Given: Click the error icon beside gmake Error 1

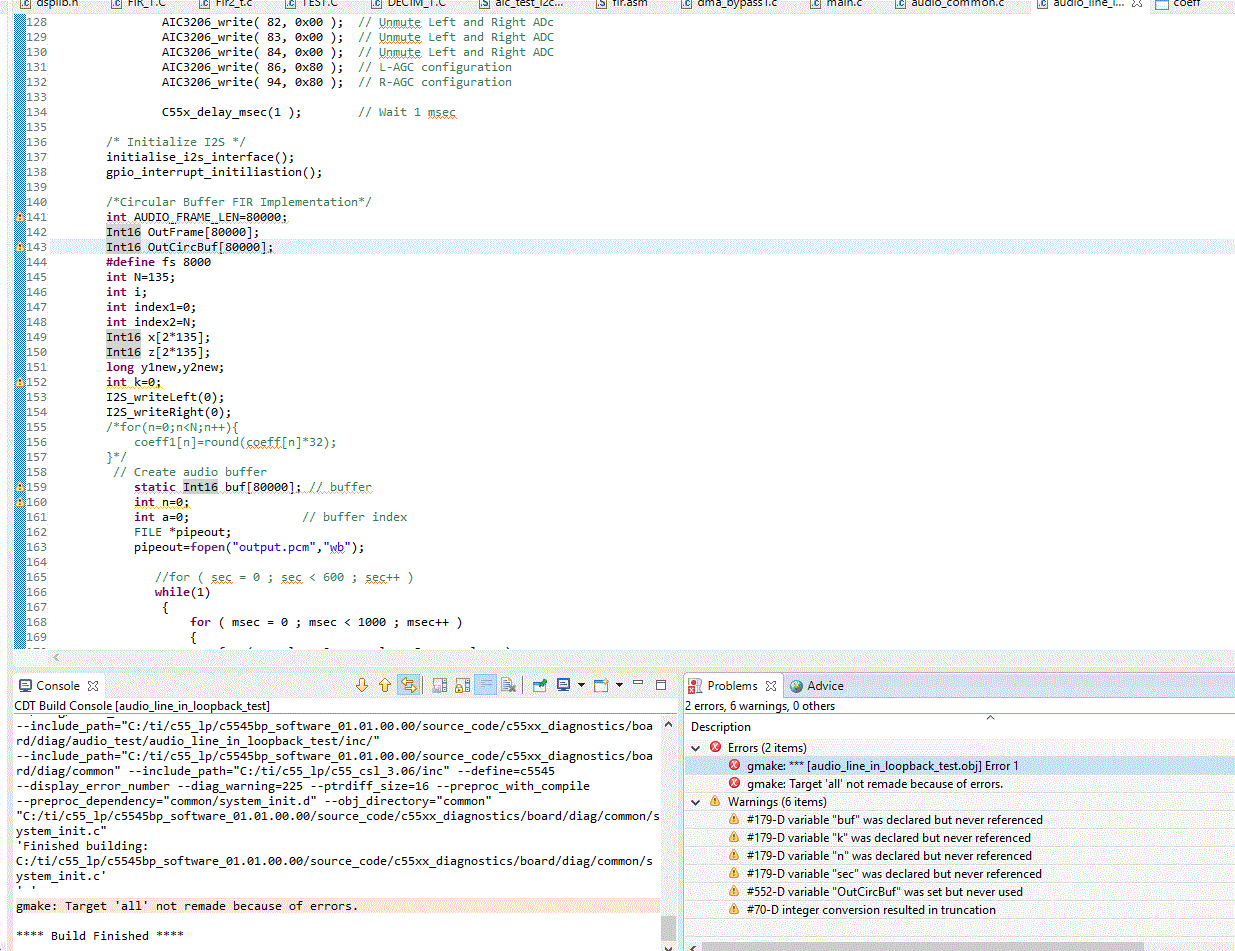Looking at the screenshot, I should point(735,764).
